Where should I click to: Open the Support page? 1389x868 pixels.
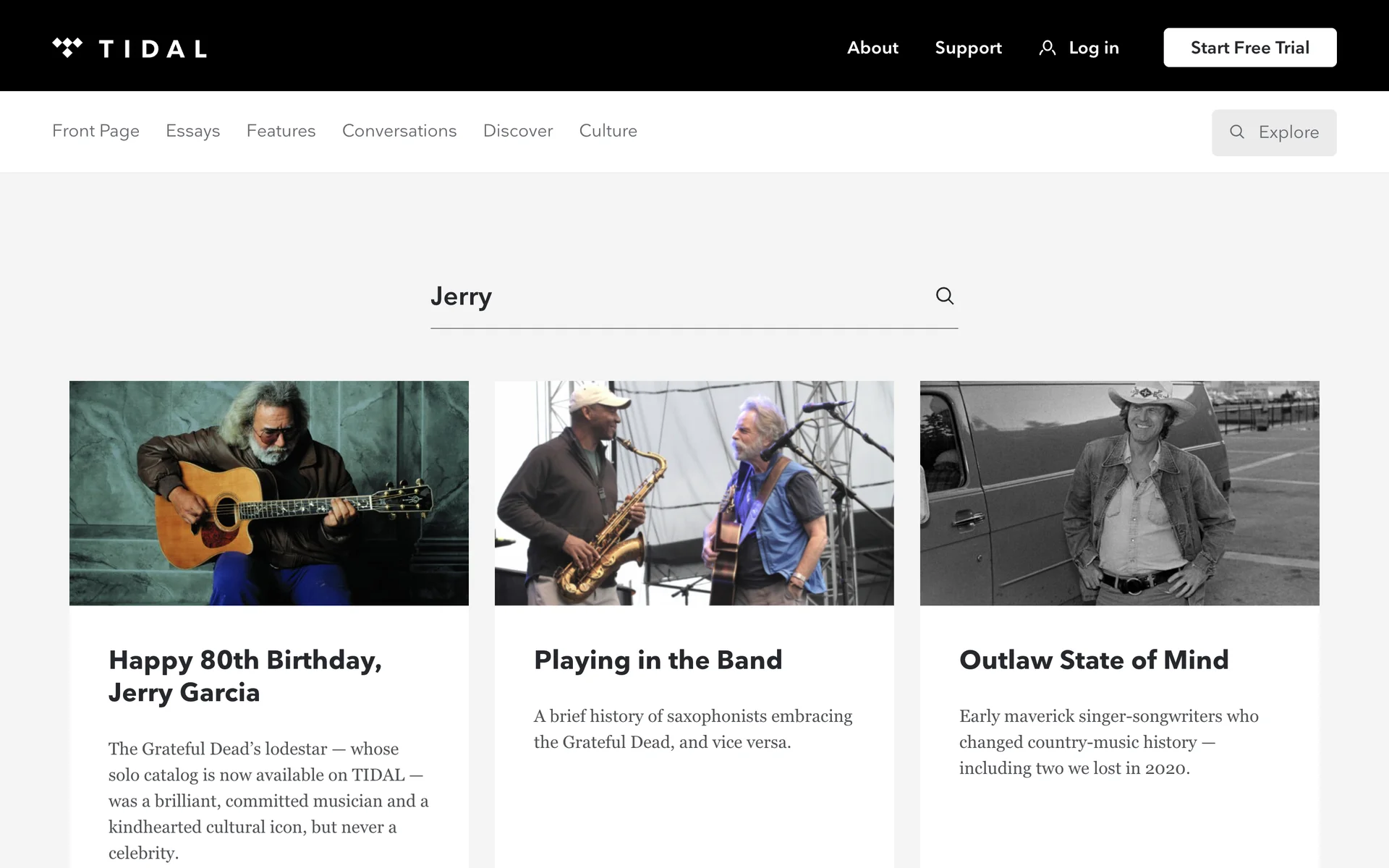coord(968,48)
